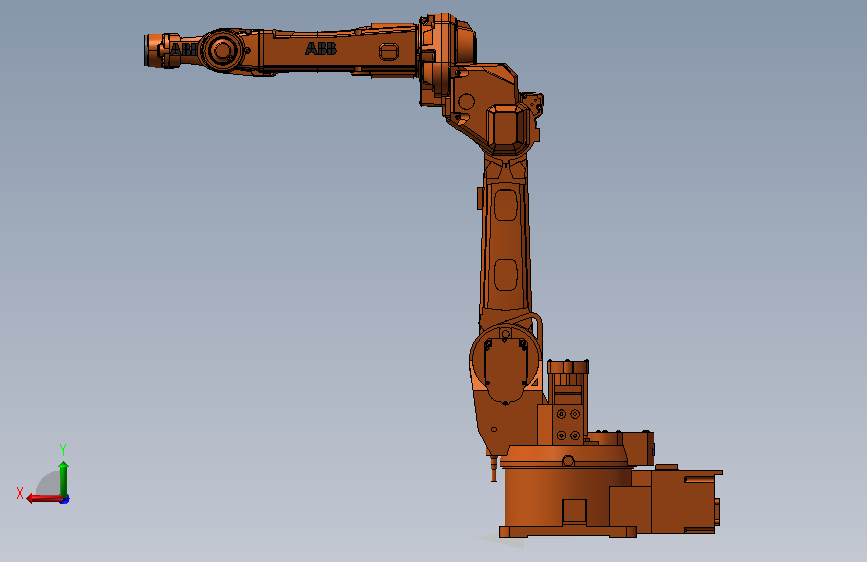The width and height of the screenshot is (867, 562).
Task: Click the red X axis arrow of triad
Action: click(44, 499)
